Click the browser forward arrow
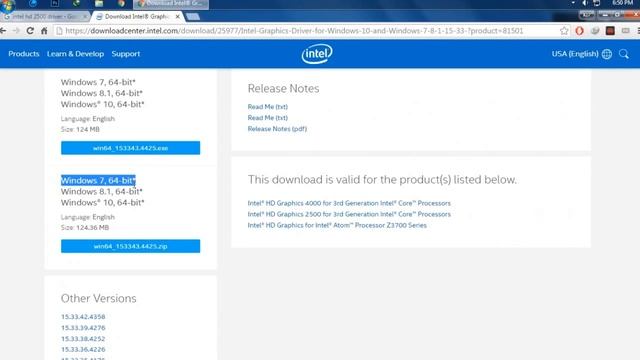Viewport: 640px width, 360px height. [x=16, y=31]
